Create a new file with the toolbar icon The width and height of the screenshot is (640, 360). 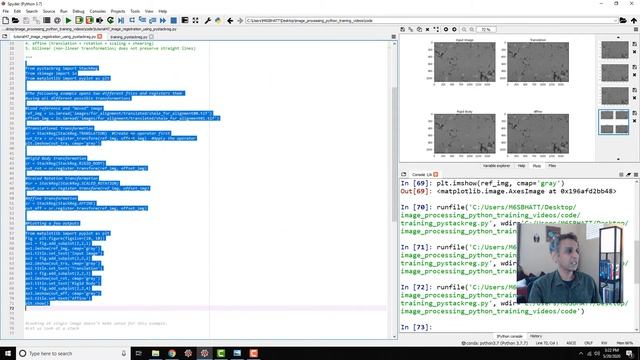[x=6, y=20]
